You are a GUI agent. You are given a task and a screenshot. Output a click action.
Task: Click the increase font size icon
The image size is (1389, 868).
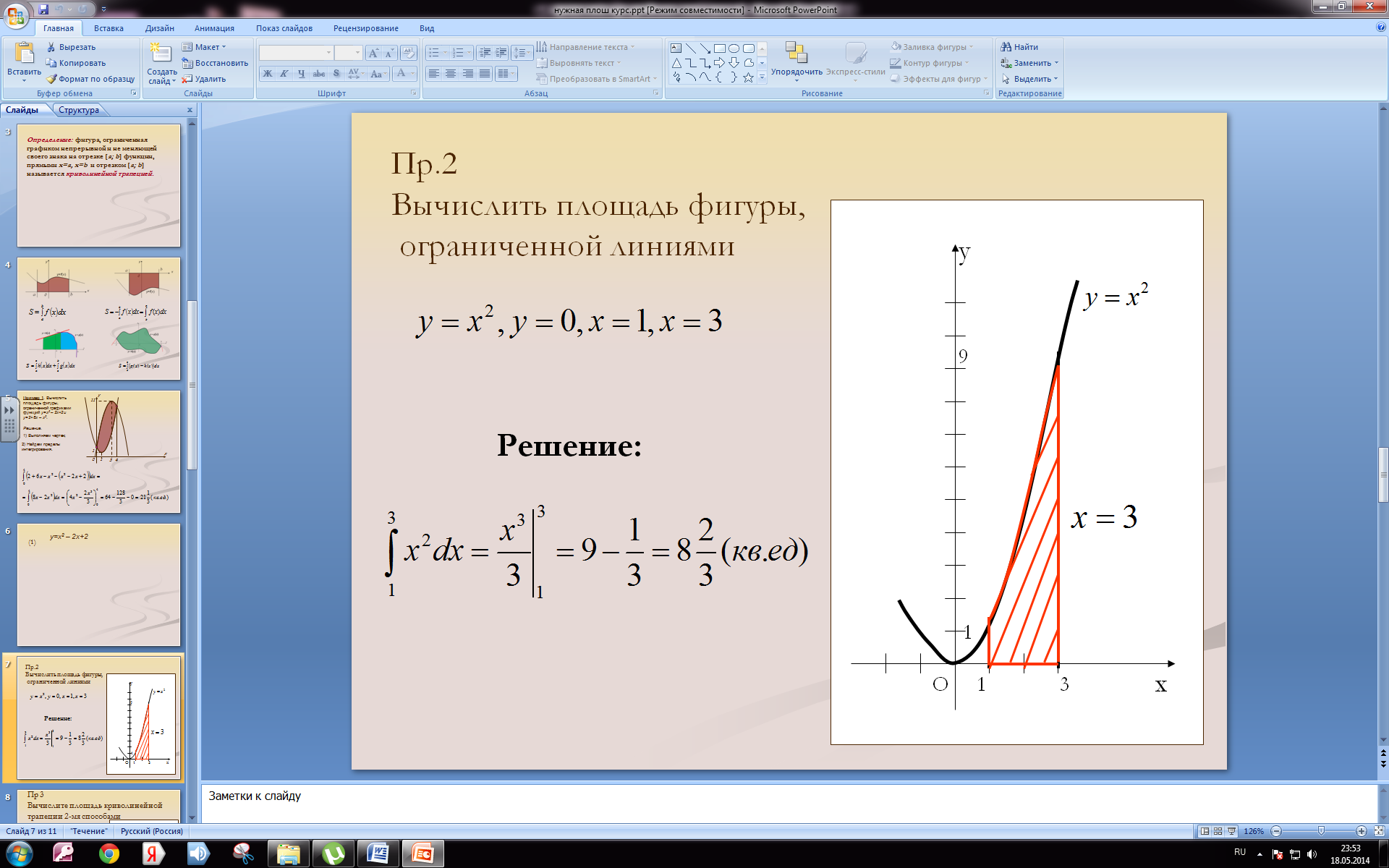tap(373, 53)
